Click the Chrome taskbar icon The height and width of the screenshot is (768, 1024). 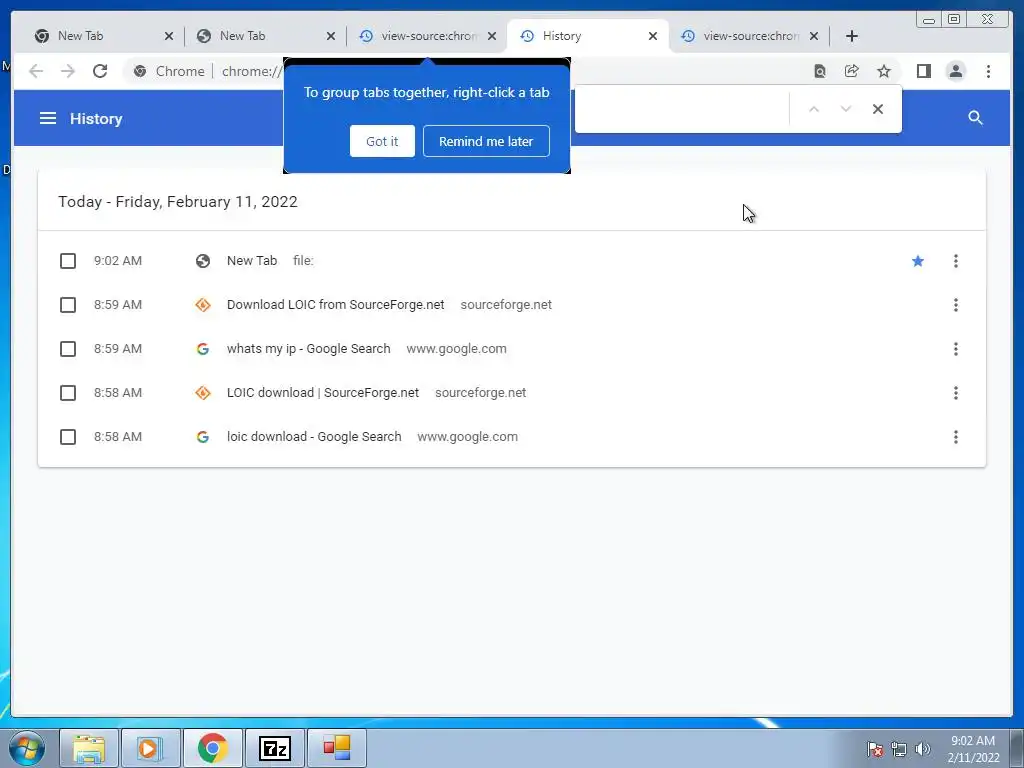pos(213,748)
